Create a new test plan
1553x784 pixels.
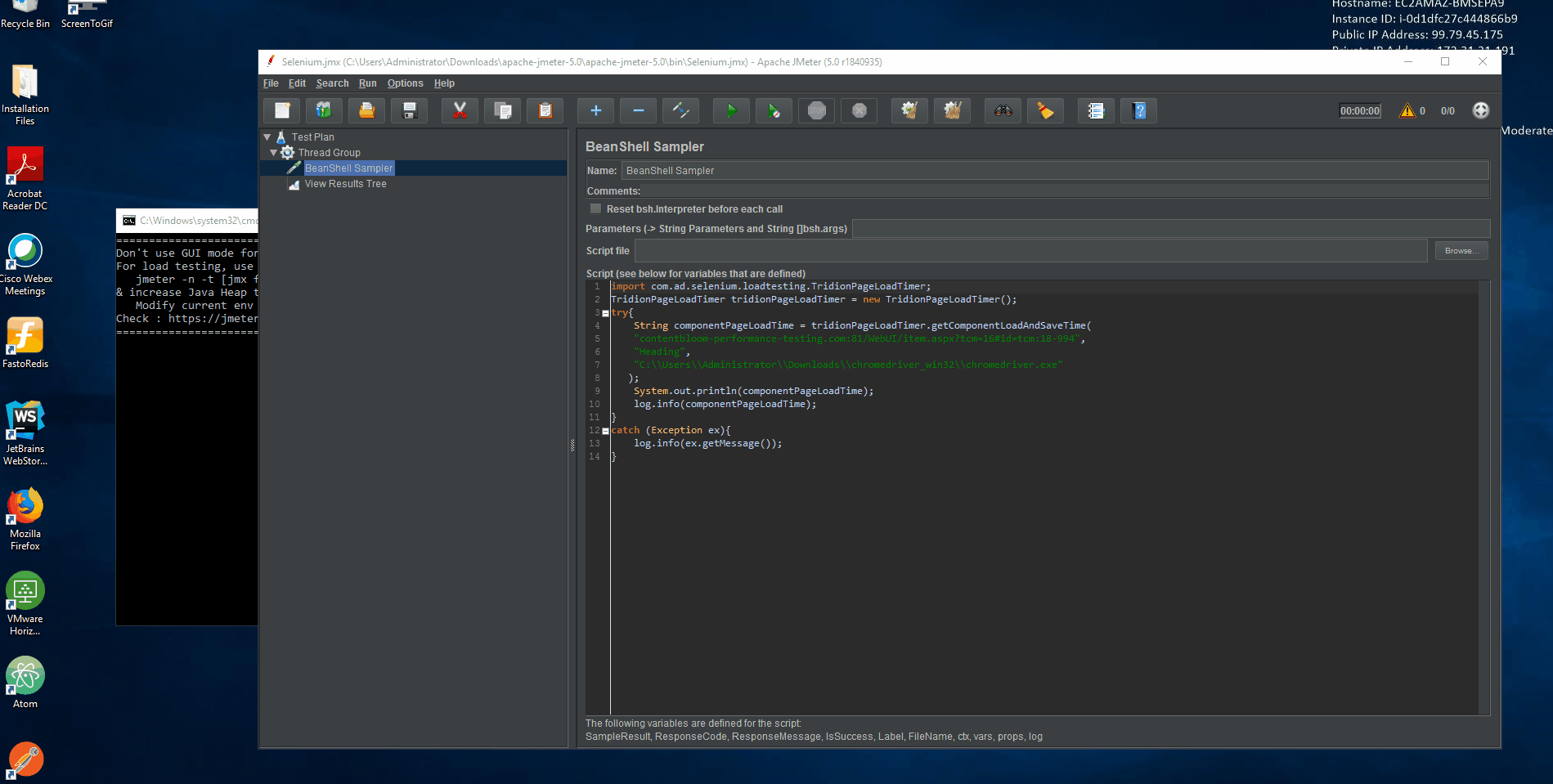point(281,110)
